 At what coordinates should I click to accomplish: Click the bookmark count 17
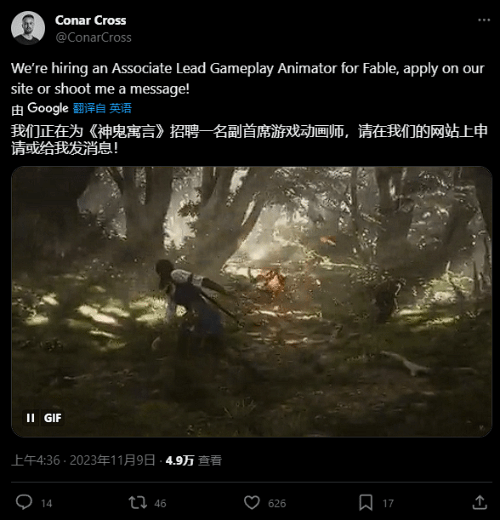[x=388, y=503]
